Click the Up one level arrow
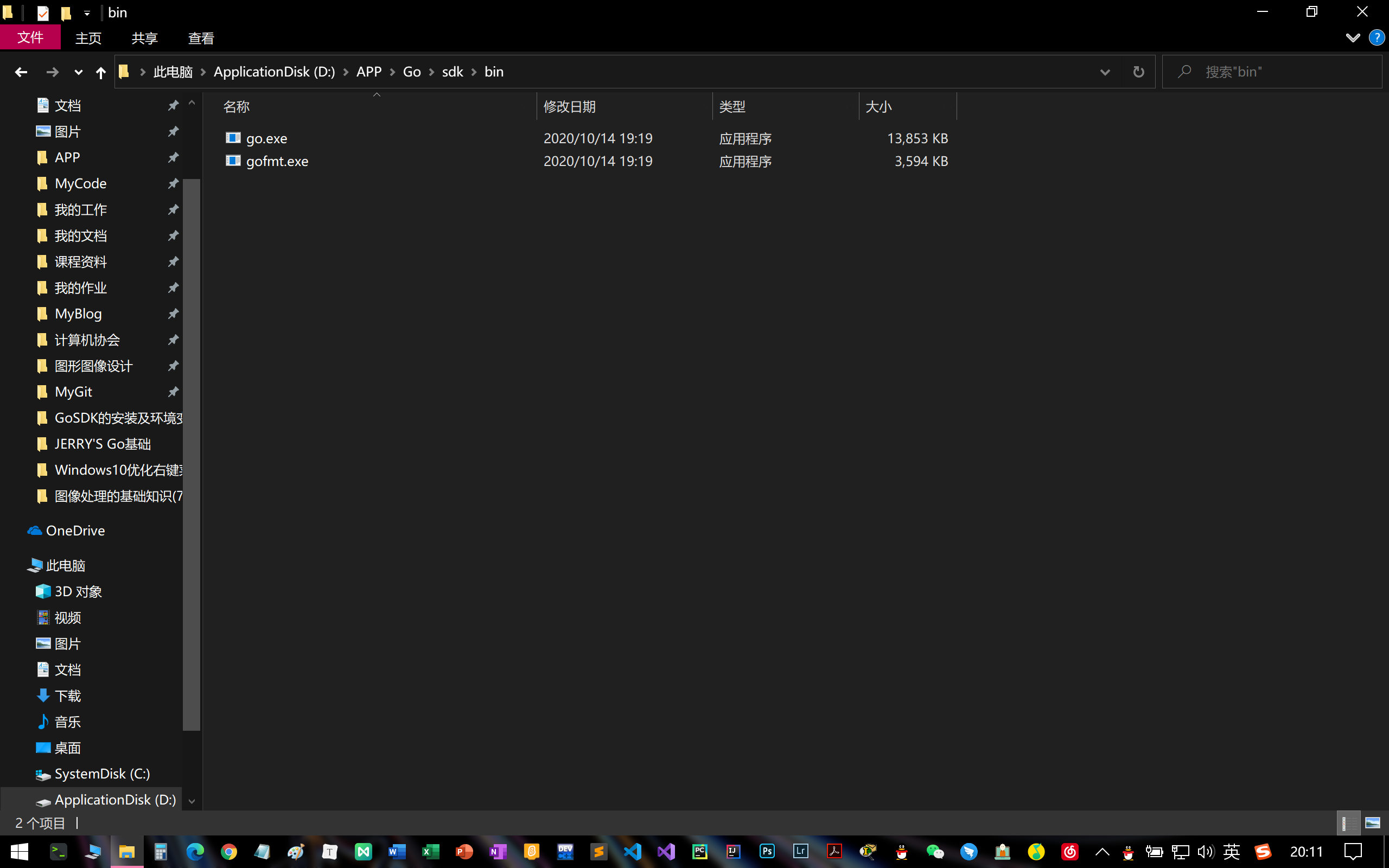This screenshot has width=1389, height=868. 100,72
